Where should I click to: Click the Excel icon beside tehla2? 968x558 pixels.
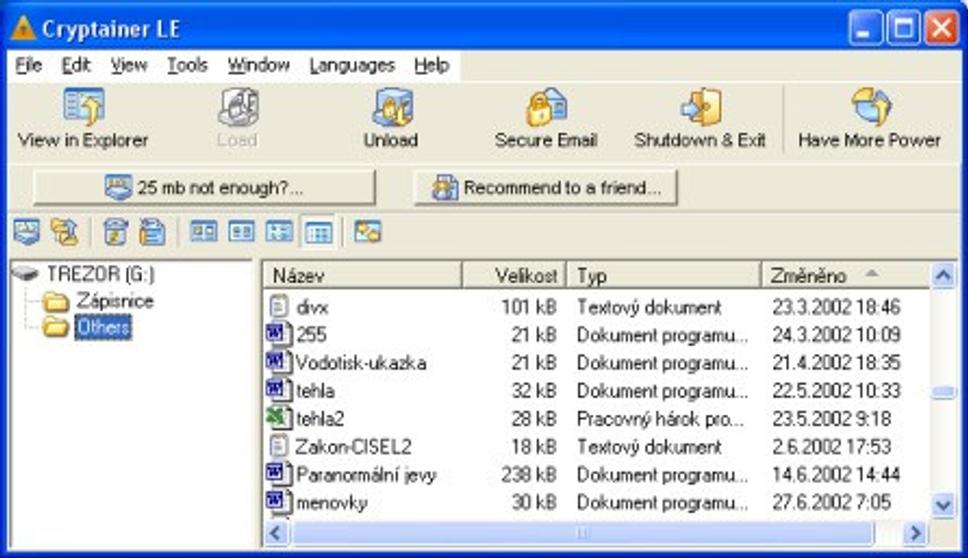278,418
